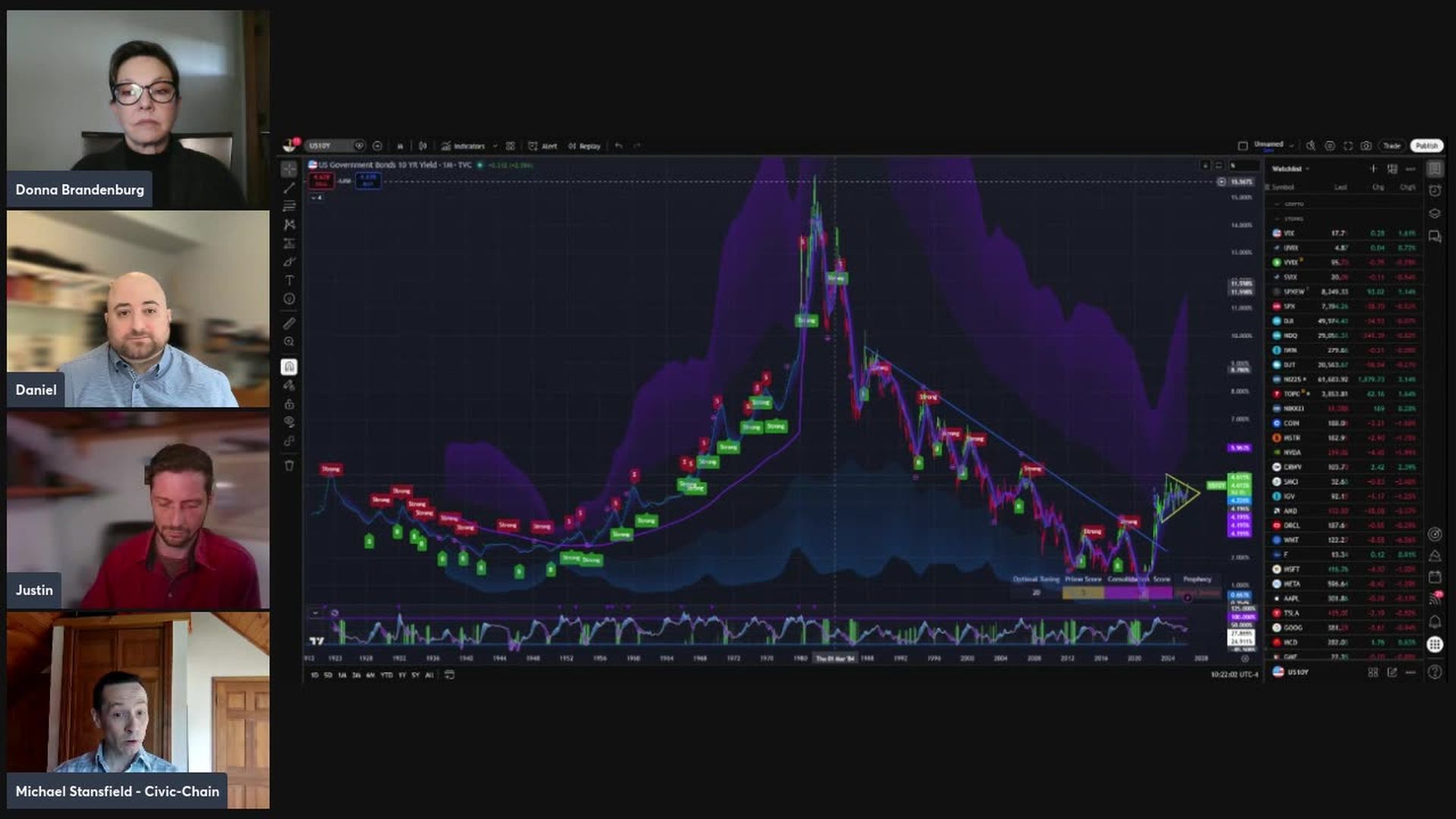Select the trend line drawing tool
This screenshot has height=819, width=1456.
click(289, 187)
